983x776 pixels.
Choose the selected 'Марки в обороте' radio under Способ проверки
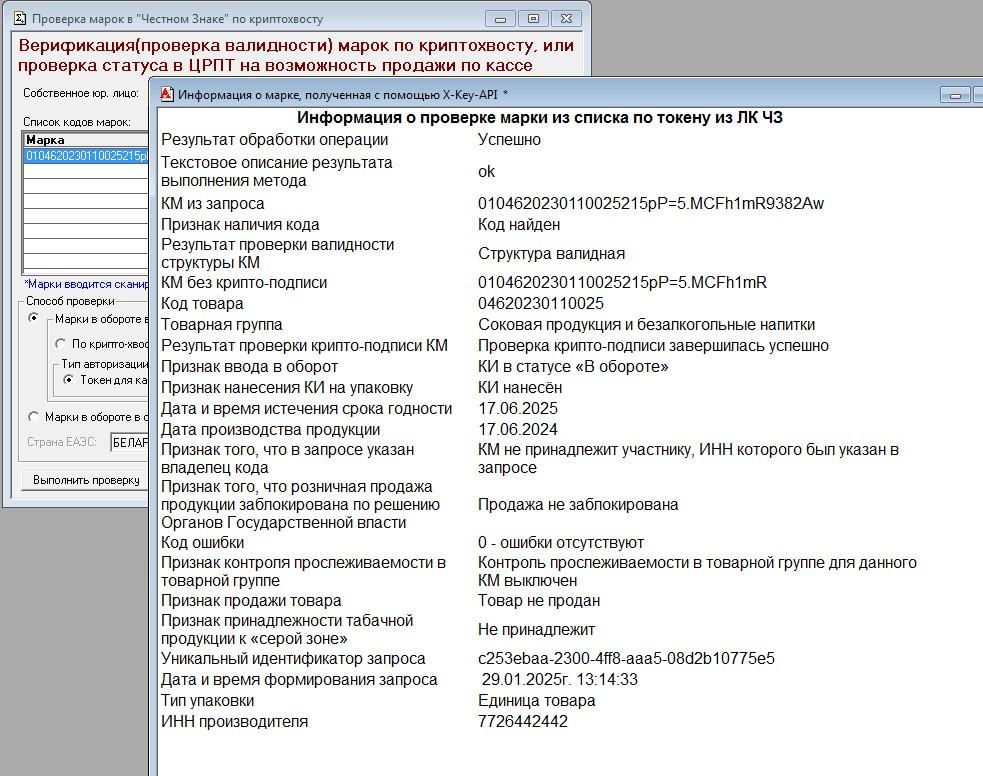click(x=34, y=318)
